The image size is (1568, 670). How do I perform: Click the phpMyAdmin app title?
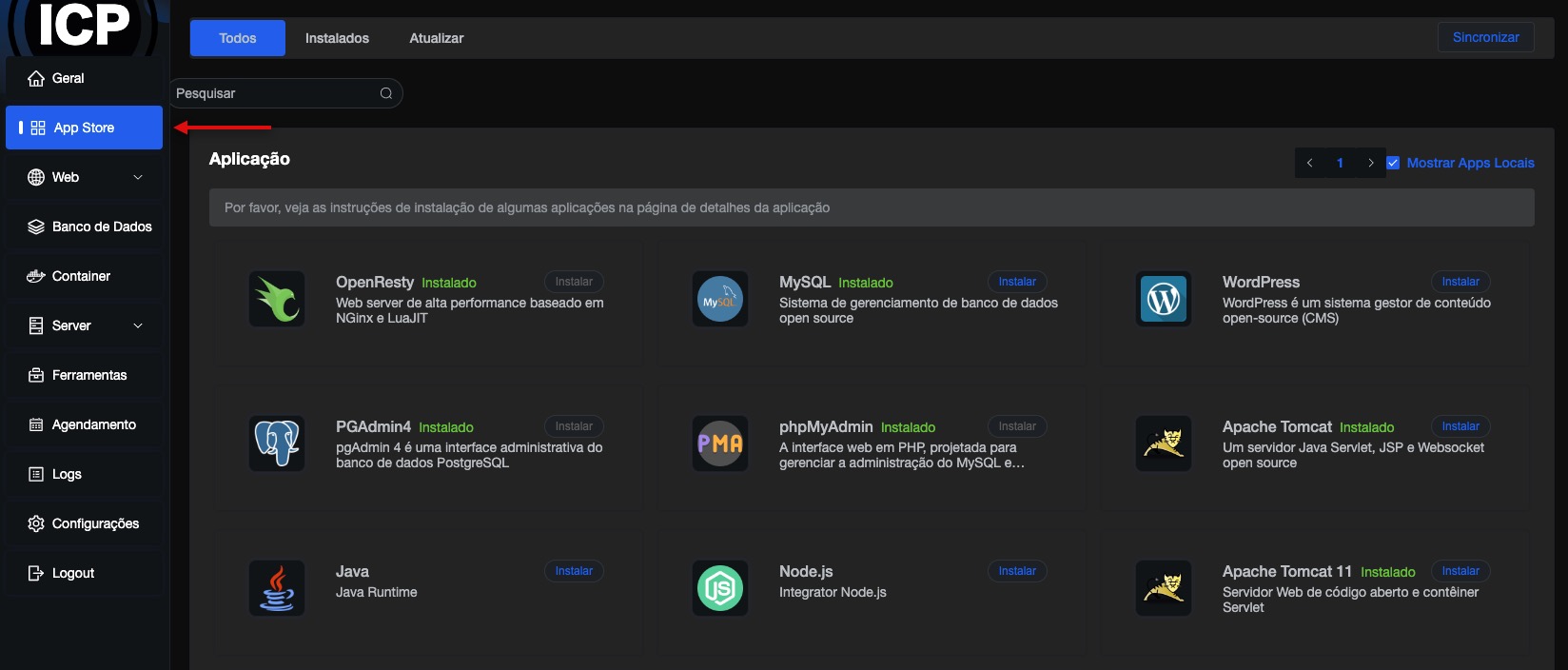click(x=826, y=427)
